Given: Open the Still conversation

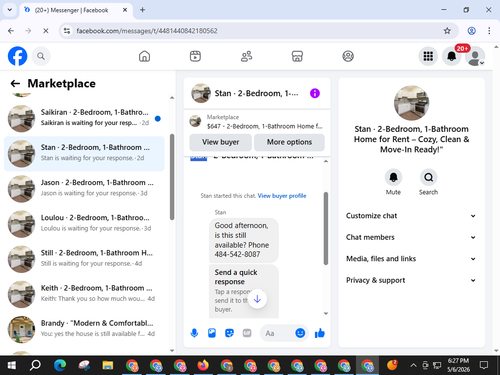Looking at the screenshot, I should pos(84,259).
